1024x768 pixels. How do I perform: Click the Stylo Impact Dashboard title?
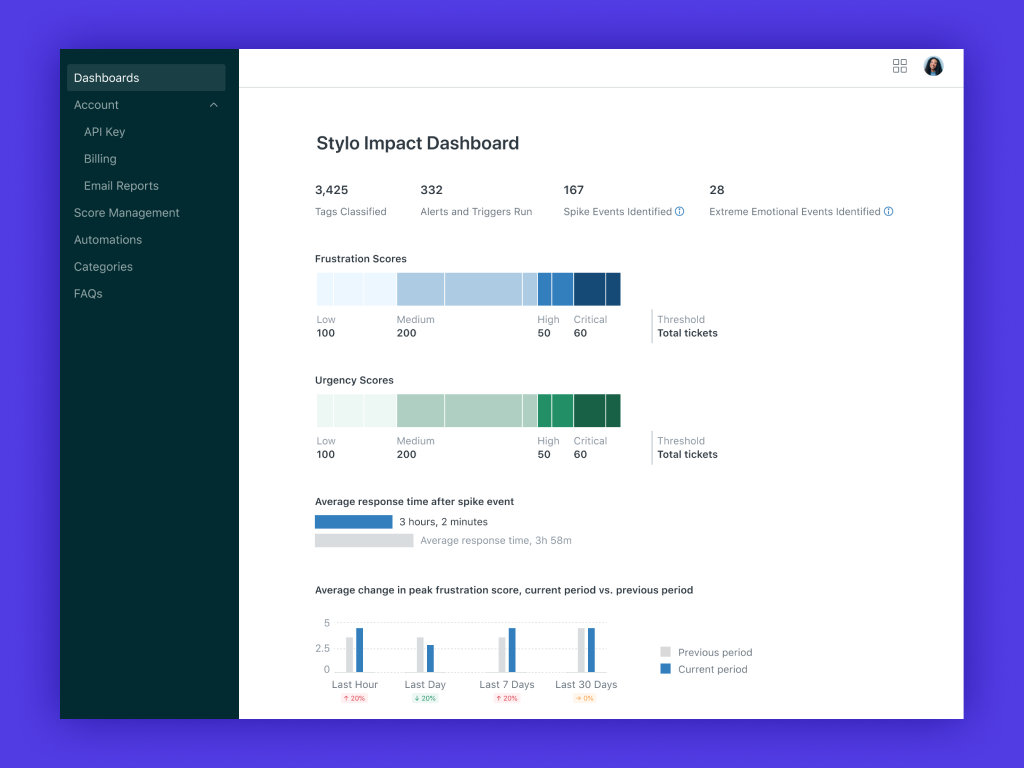pyautogui.click(x=417, y=143)
